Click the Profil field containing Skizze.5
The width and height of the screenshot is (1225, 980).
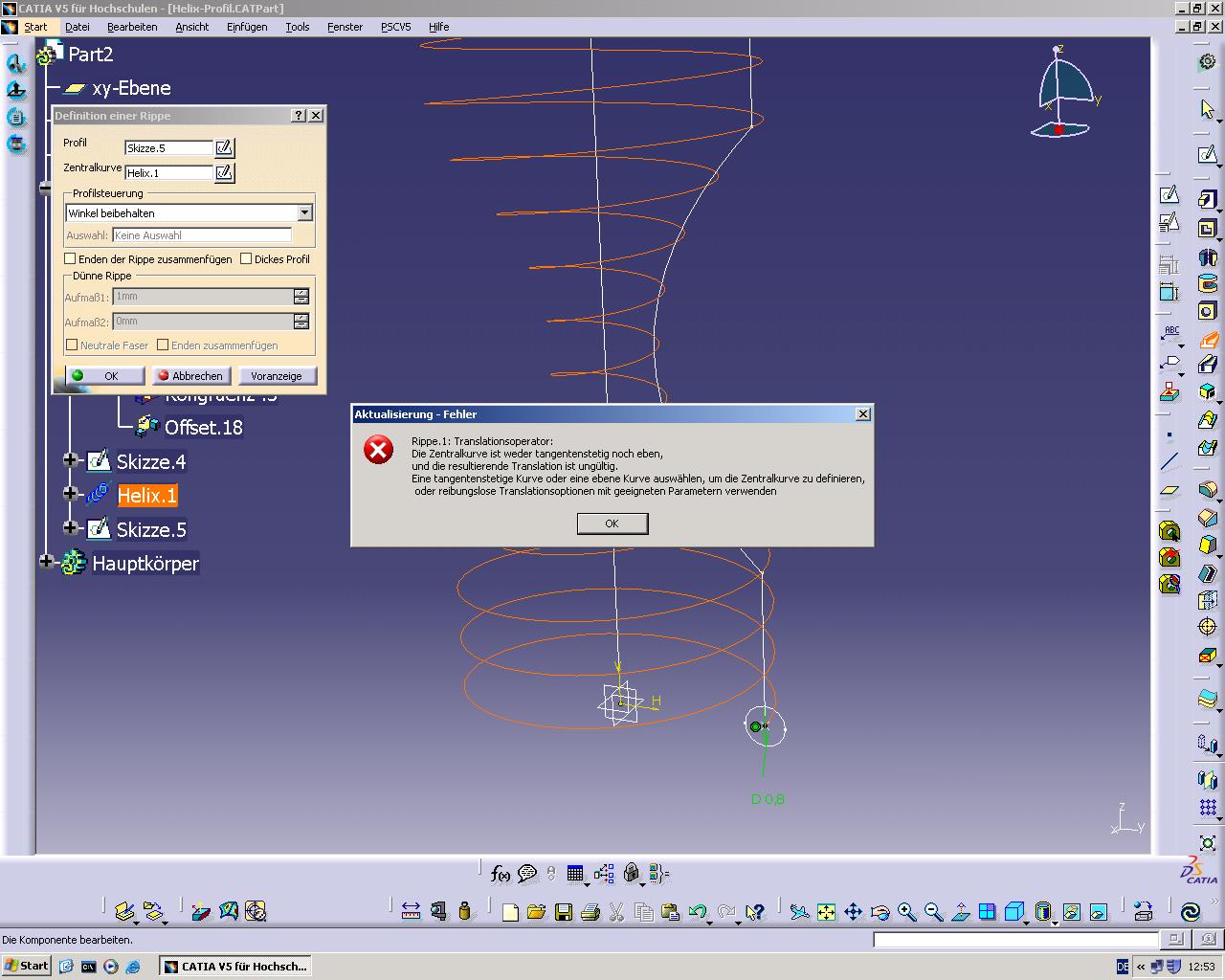point(168,148)
